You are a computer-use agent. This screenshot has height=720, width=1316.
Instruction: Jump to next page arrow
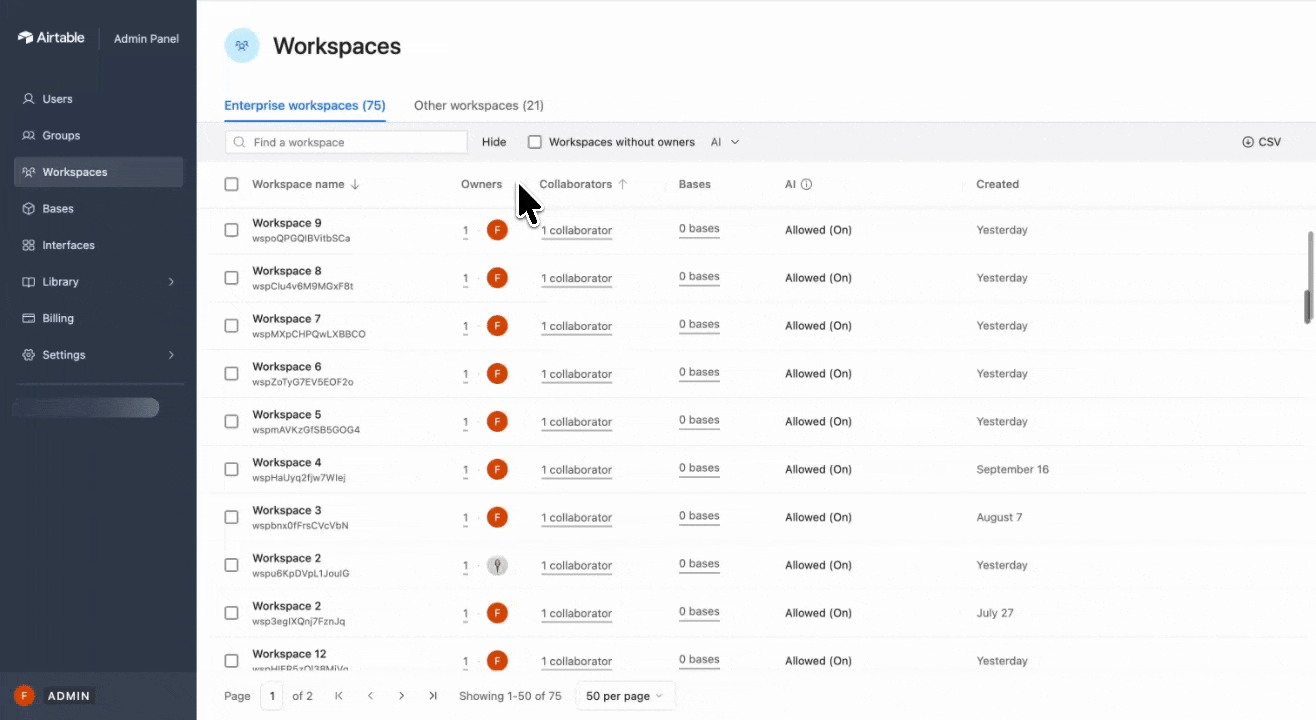402,696
